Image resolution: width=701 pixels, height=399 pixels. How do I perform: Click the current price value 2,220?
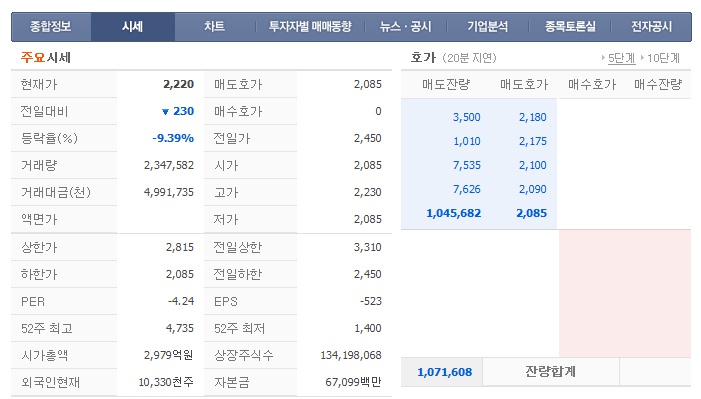point(178,84)
